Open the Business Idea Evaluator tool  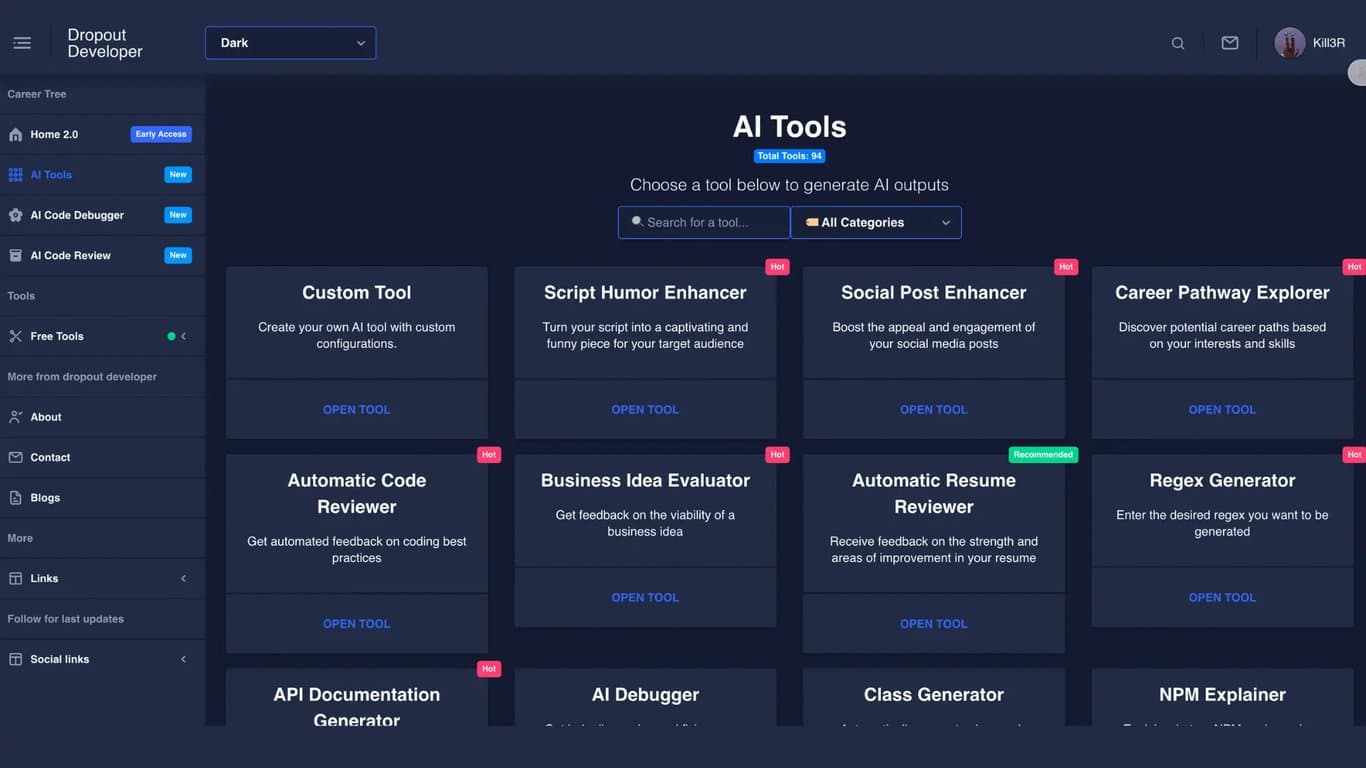click(645, 596)
